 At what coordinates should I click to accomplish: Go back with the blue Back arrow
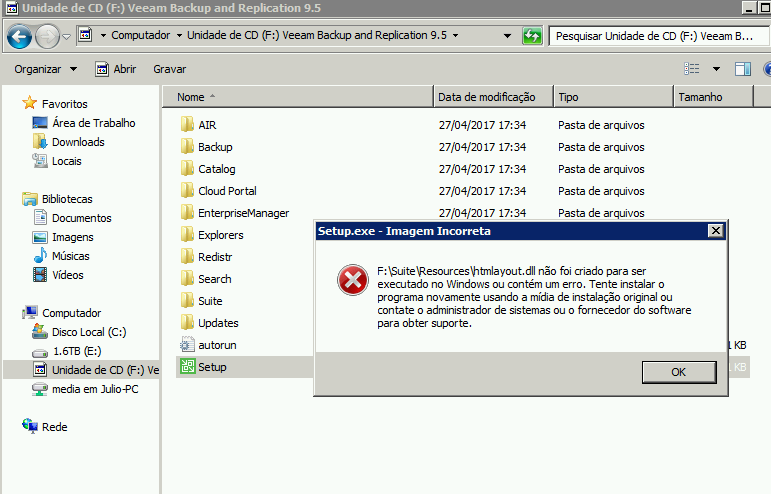[x=20, y=36]
